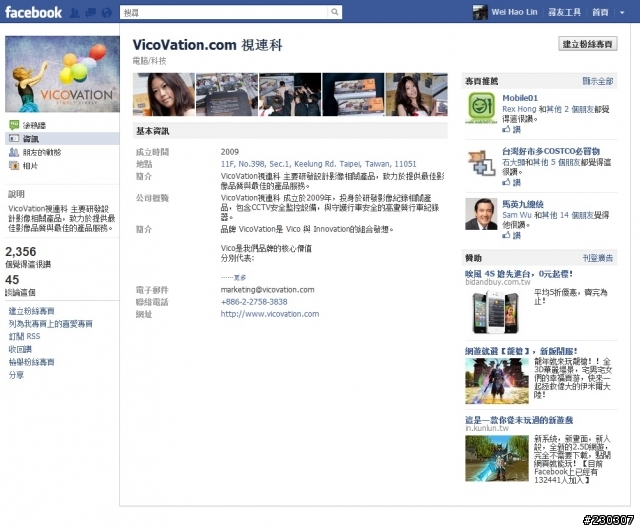Open the iPhone 4S ad title
The height and width of the screenshot is (528, 640).
click(x=519, y=274)
